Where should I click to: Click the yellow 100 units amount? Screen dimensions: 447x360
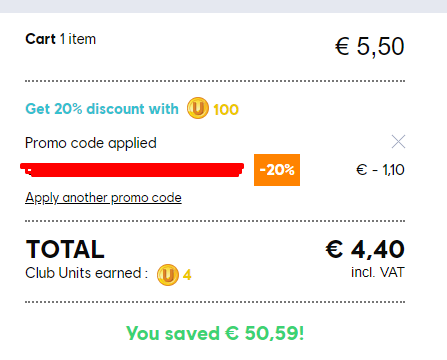tap(226, 110)
